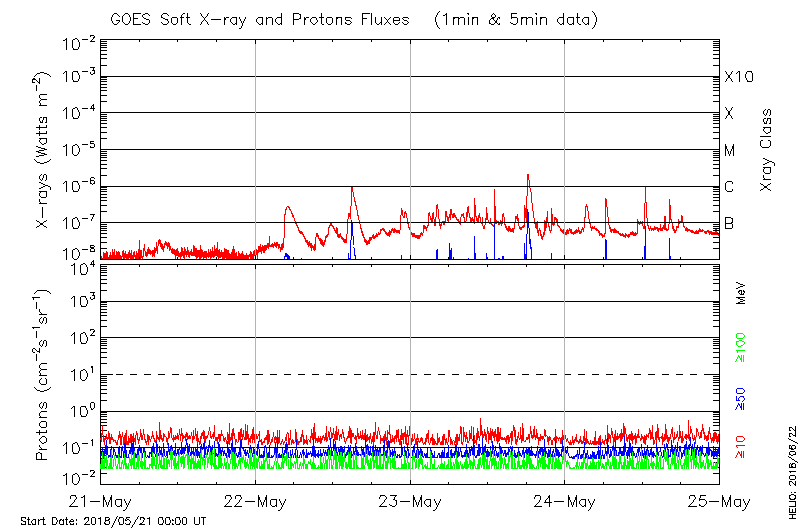Click the '(1min & 5min data)' title text
The width and height of the screenshot is (800, 530).
(x=513, y=19)
